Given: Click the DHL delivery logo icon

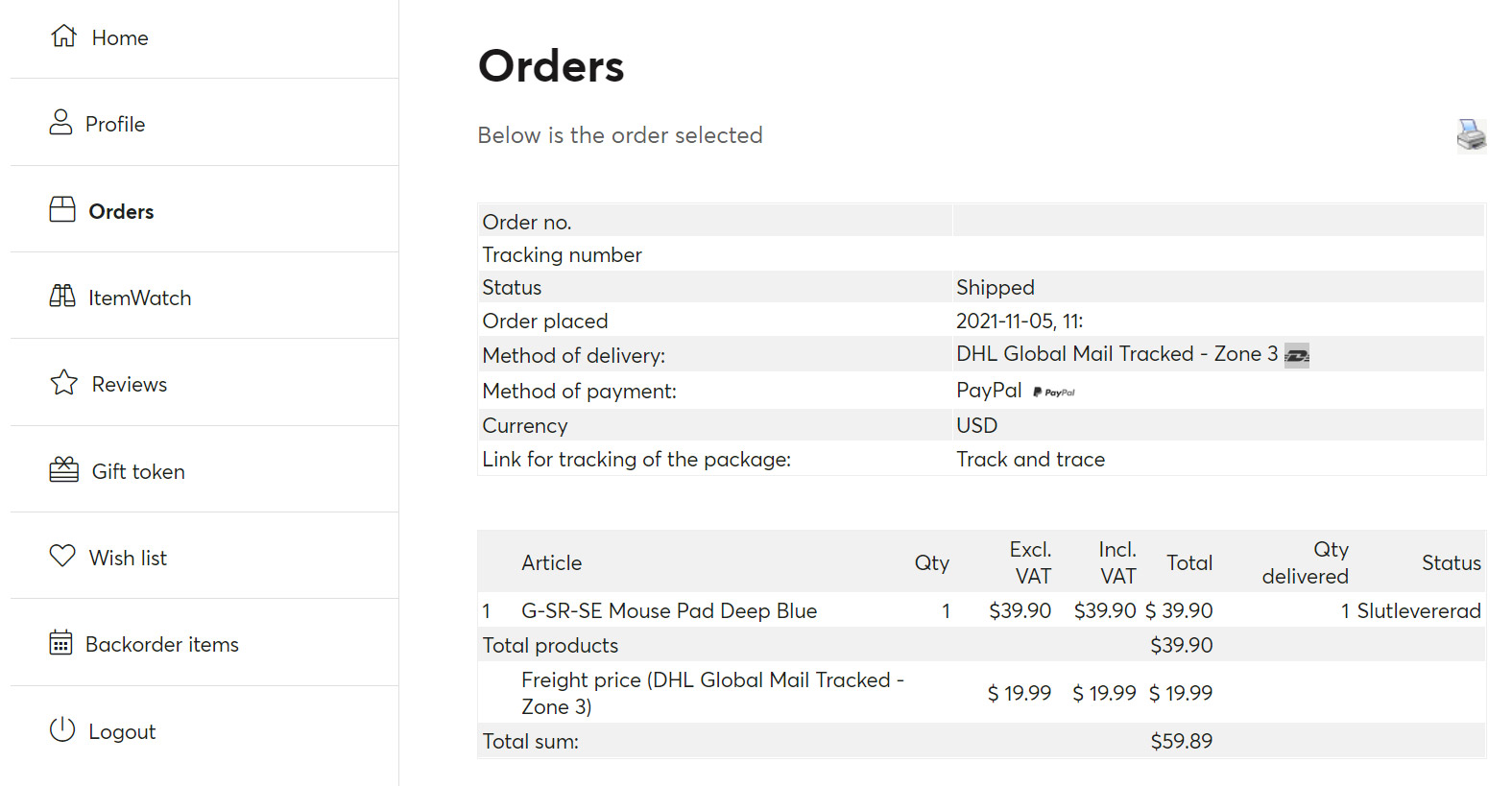Looking at the screenshot, I should coord(1297,356).
